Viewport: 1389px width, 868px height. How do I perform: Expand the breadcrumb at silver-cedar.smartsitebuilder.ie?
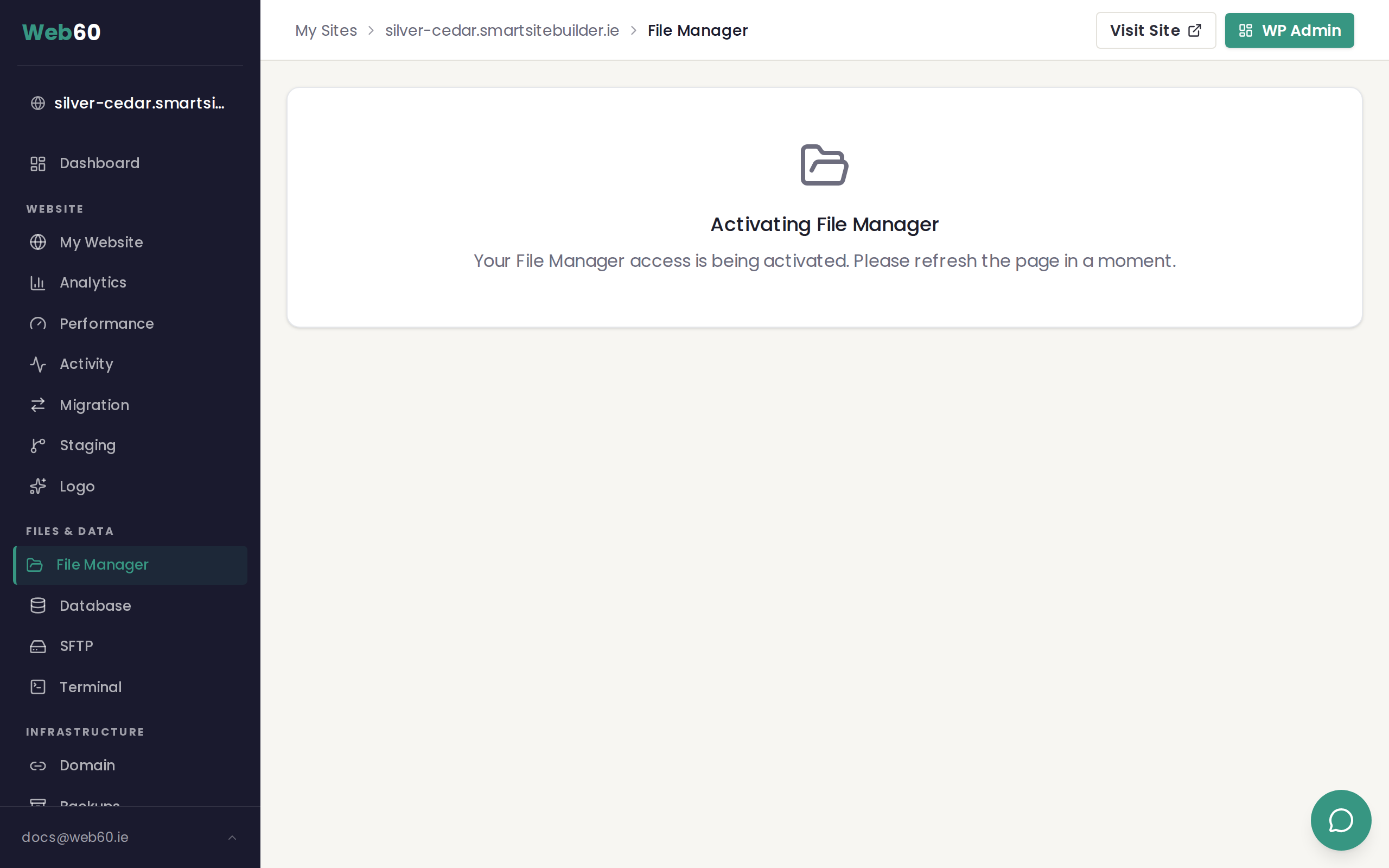502,30
